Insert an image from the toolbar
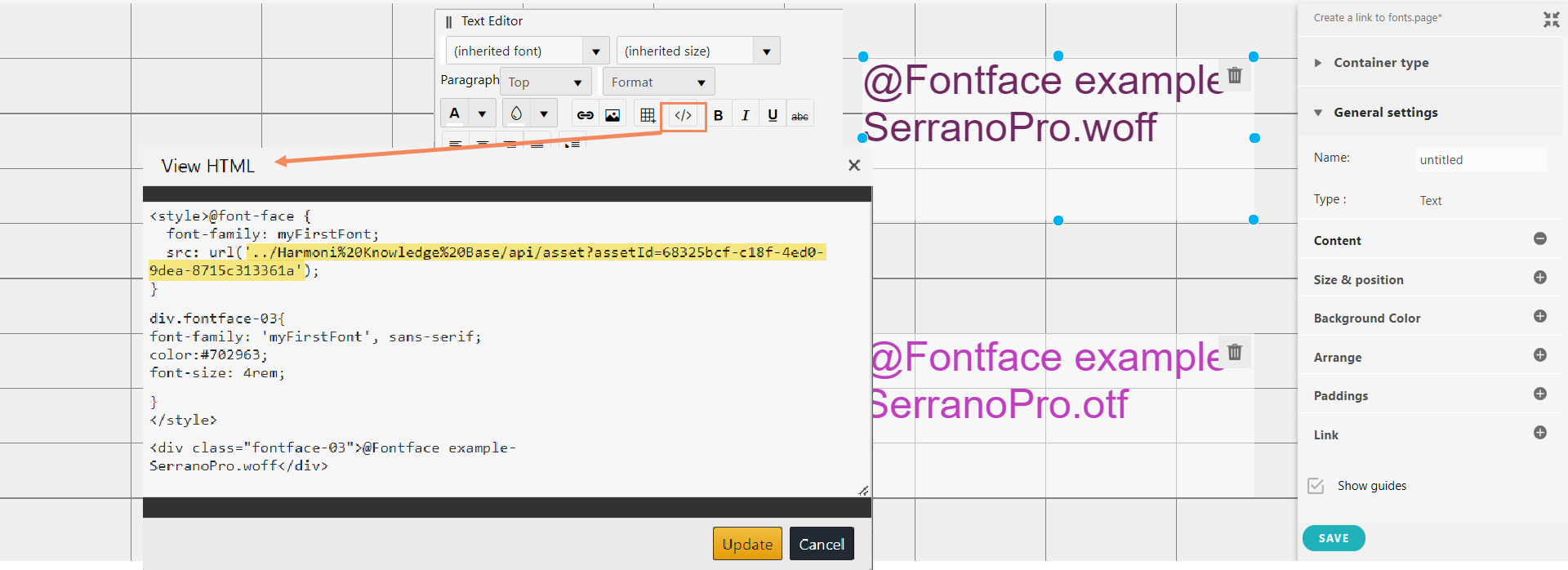1568x570 pixels. pyautogui.click(x=612, y=115)
